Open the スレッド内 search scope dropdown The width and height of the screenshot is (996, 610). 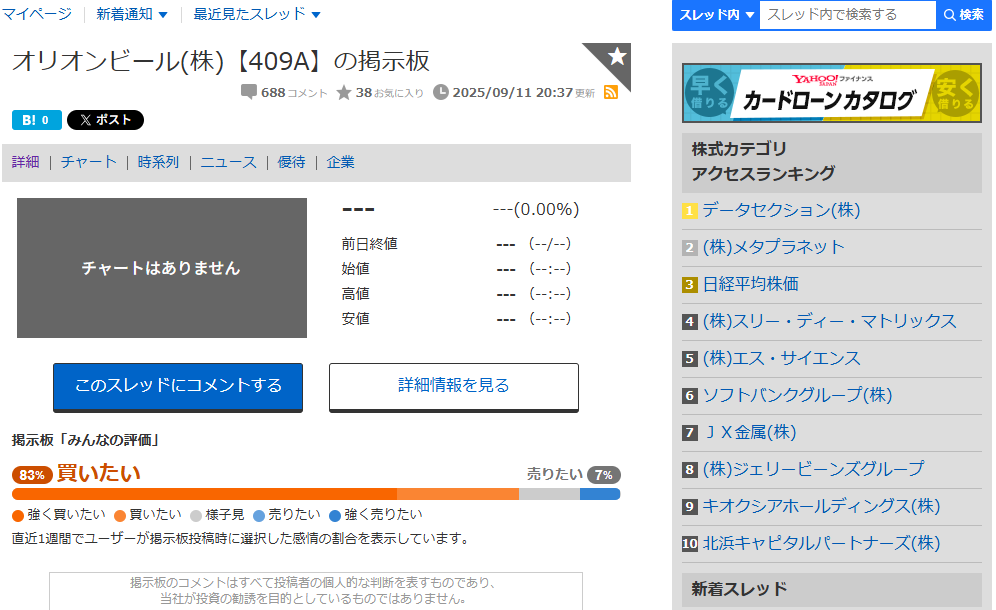click(x=716, y=15)
